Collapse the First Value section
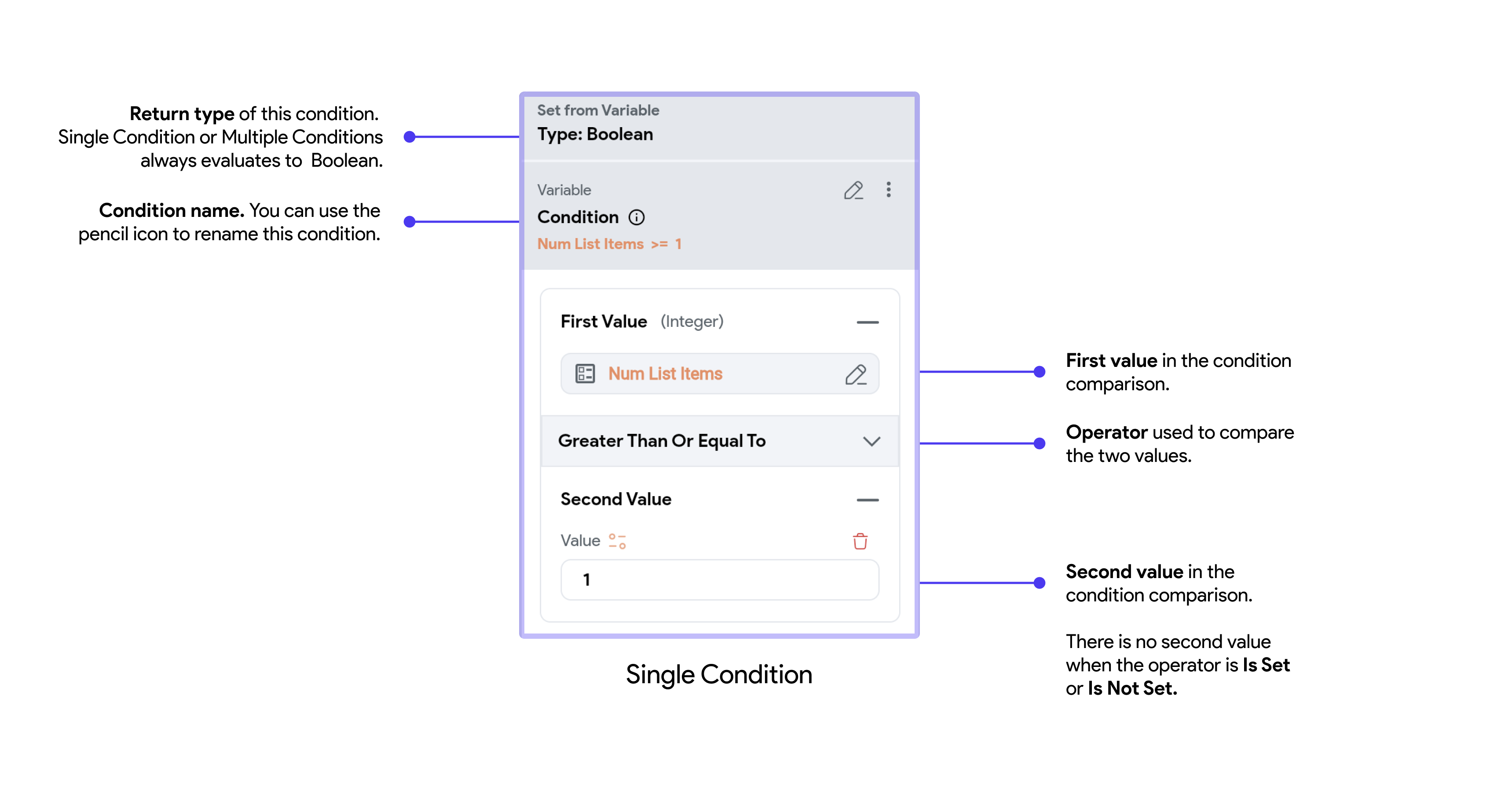Screen dimensions: 1512x791 (x=868, y=322)
